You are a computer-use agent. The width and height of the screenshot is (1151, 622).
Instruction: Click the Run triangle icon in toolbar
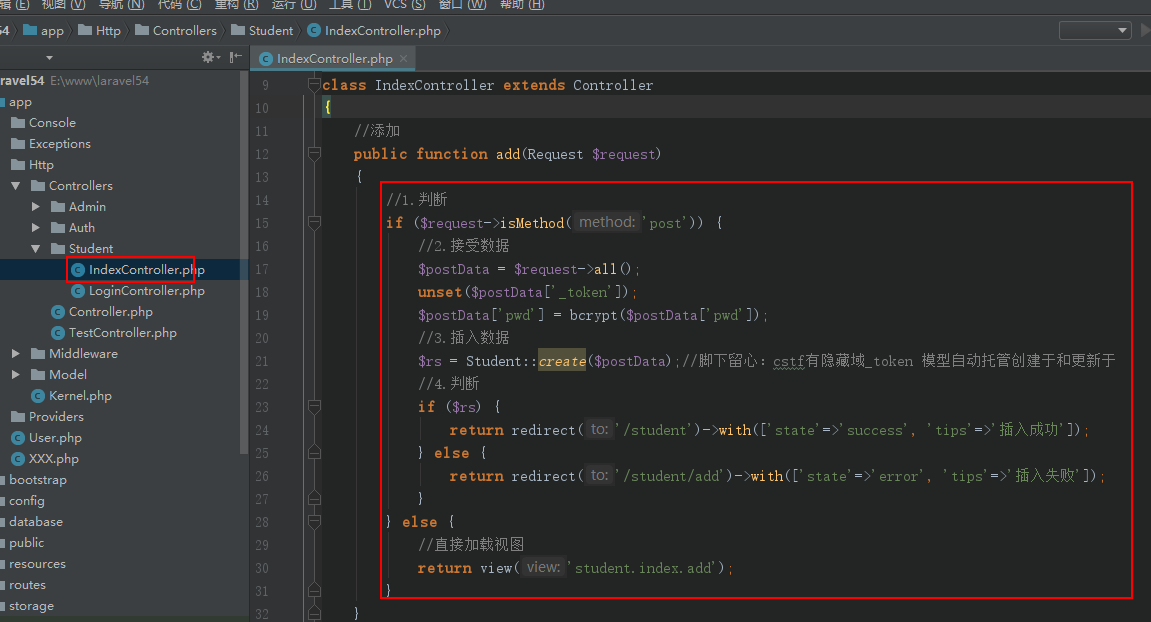coord(1145,31)
